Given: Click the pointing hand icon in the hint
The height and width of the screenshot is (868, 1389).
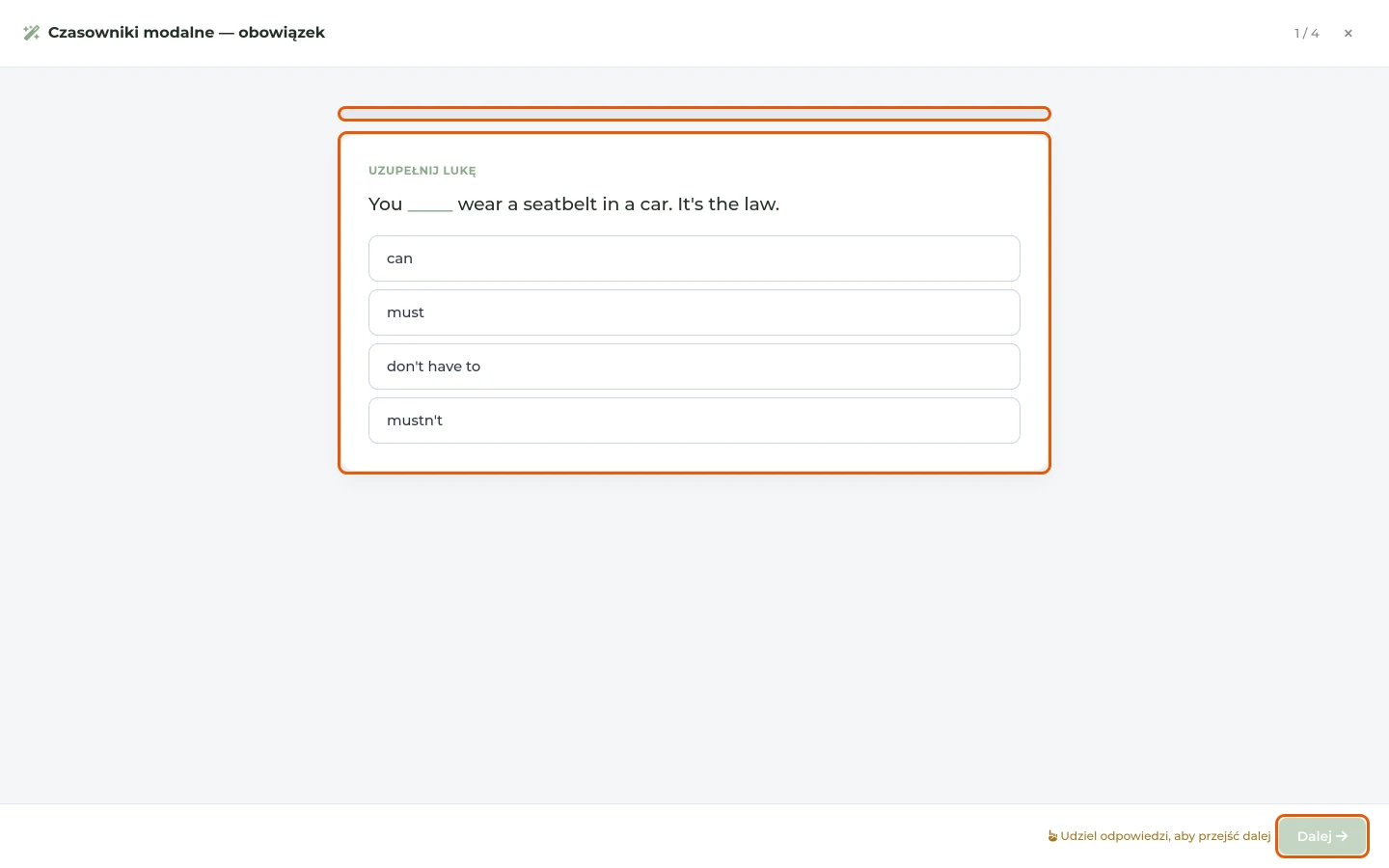Looking at the screenshot, I should tap(1052, 836).
